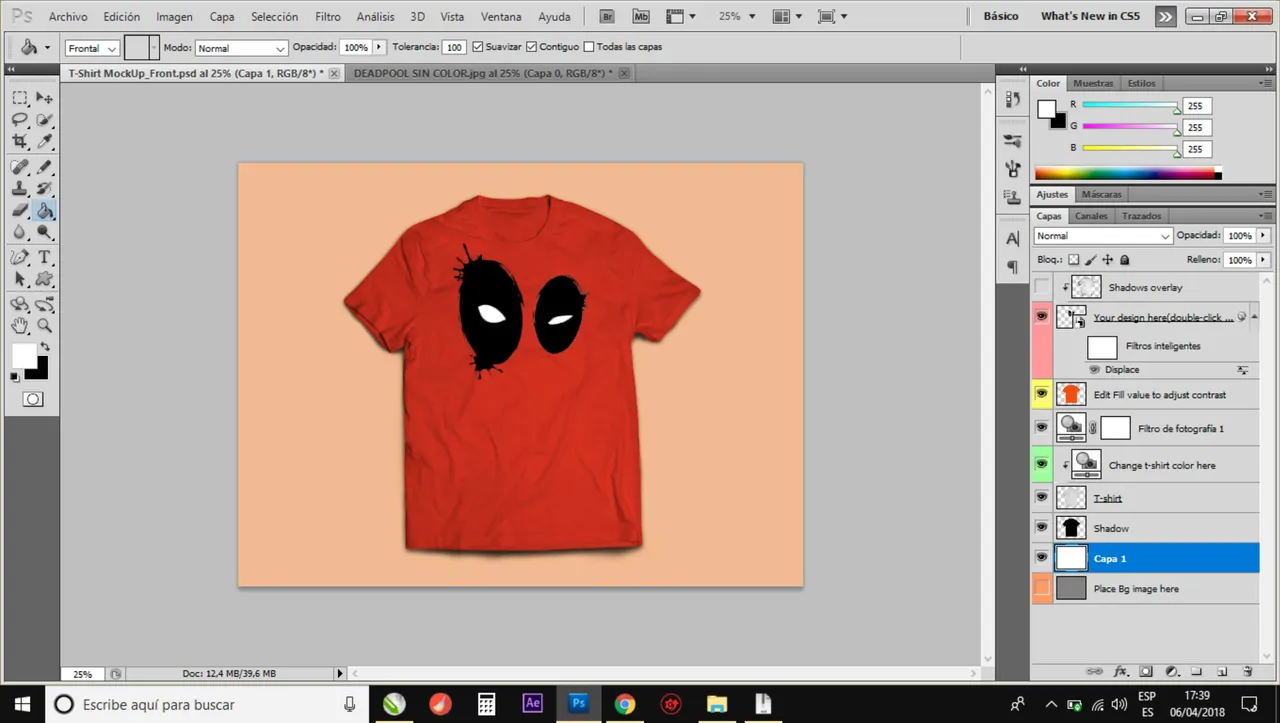Launch Mini Bridge from the top bar
Screen dimensions: 1280x723
click(x=641, y=16)
